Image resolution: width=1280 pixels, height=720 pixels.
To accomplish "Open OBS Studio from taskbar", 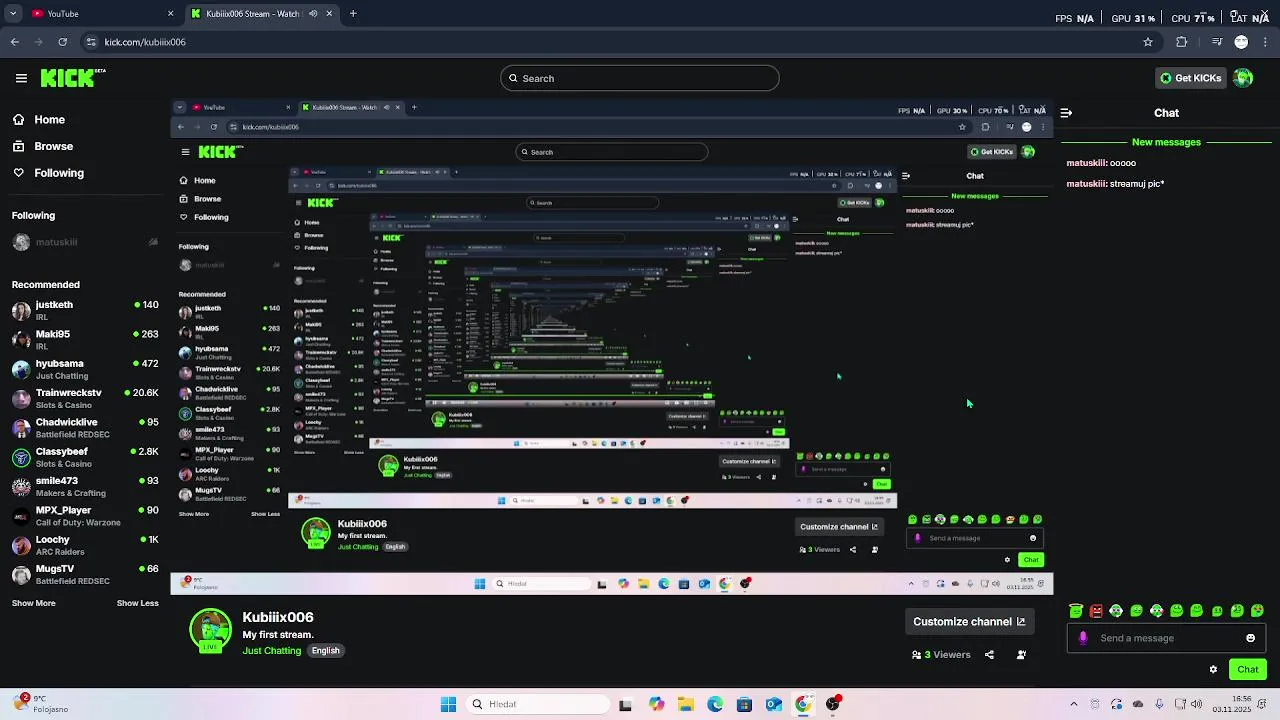I will 833,704.
